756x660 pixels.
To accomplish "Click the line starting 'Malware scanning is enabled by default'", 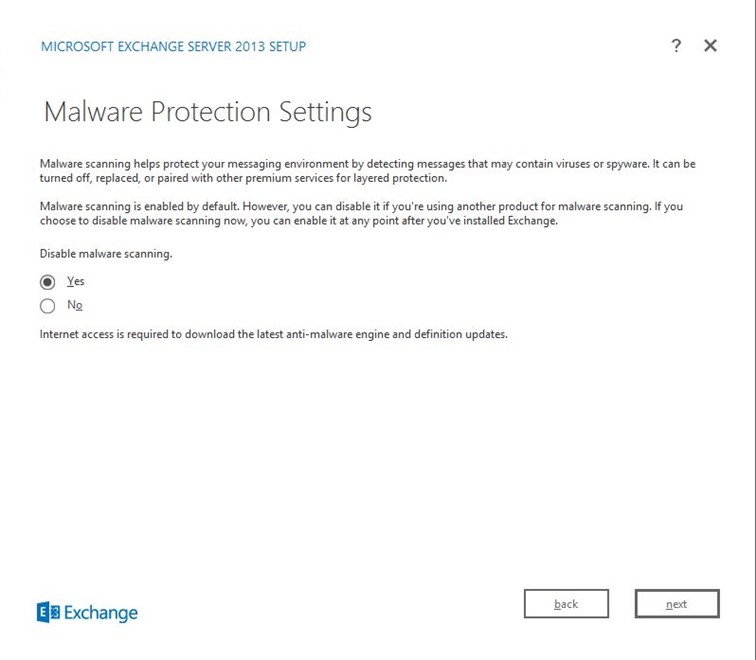I will point(361,206).
